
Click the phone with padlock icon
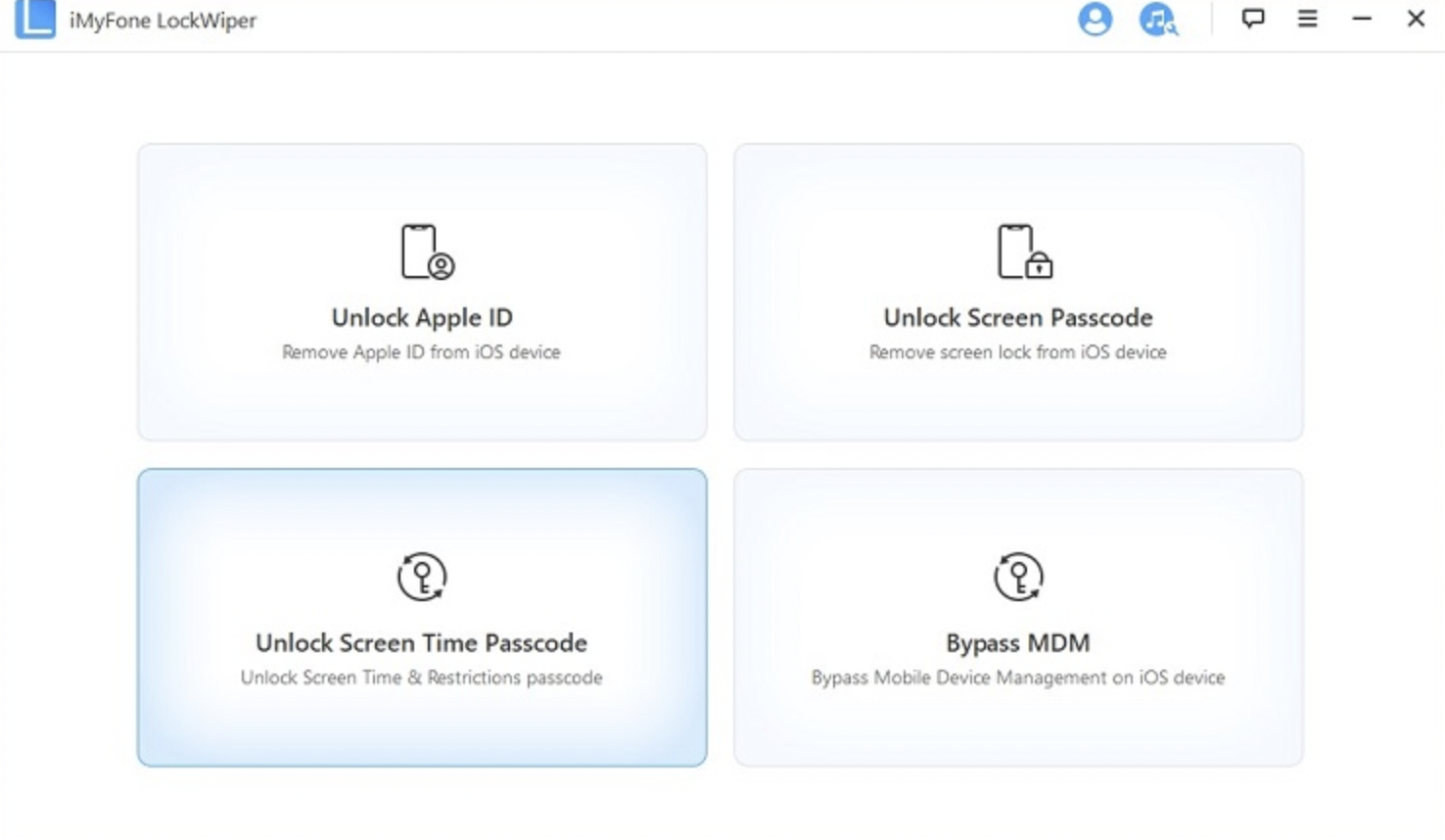(1024, 252)
